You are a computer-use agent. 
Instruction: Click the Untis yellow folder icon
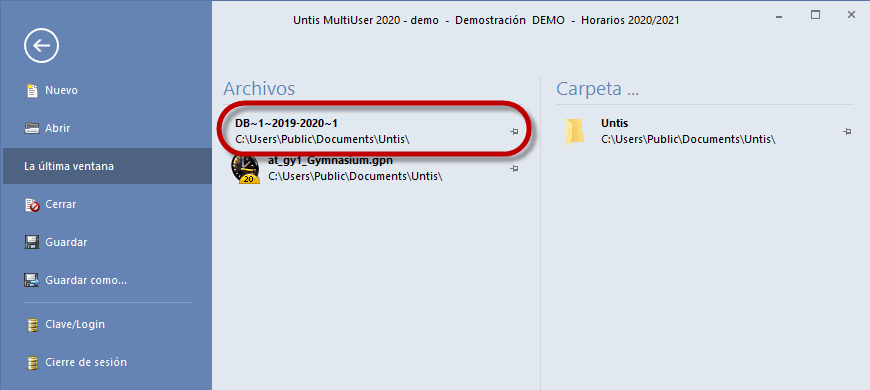pos(575,132)
